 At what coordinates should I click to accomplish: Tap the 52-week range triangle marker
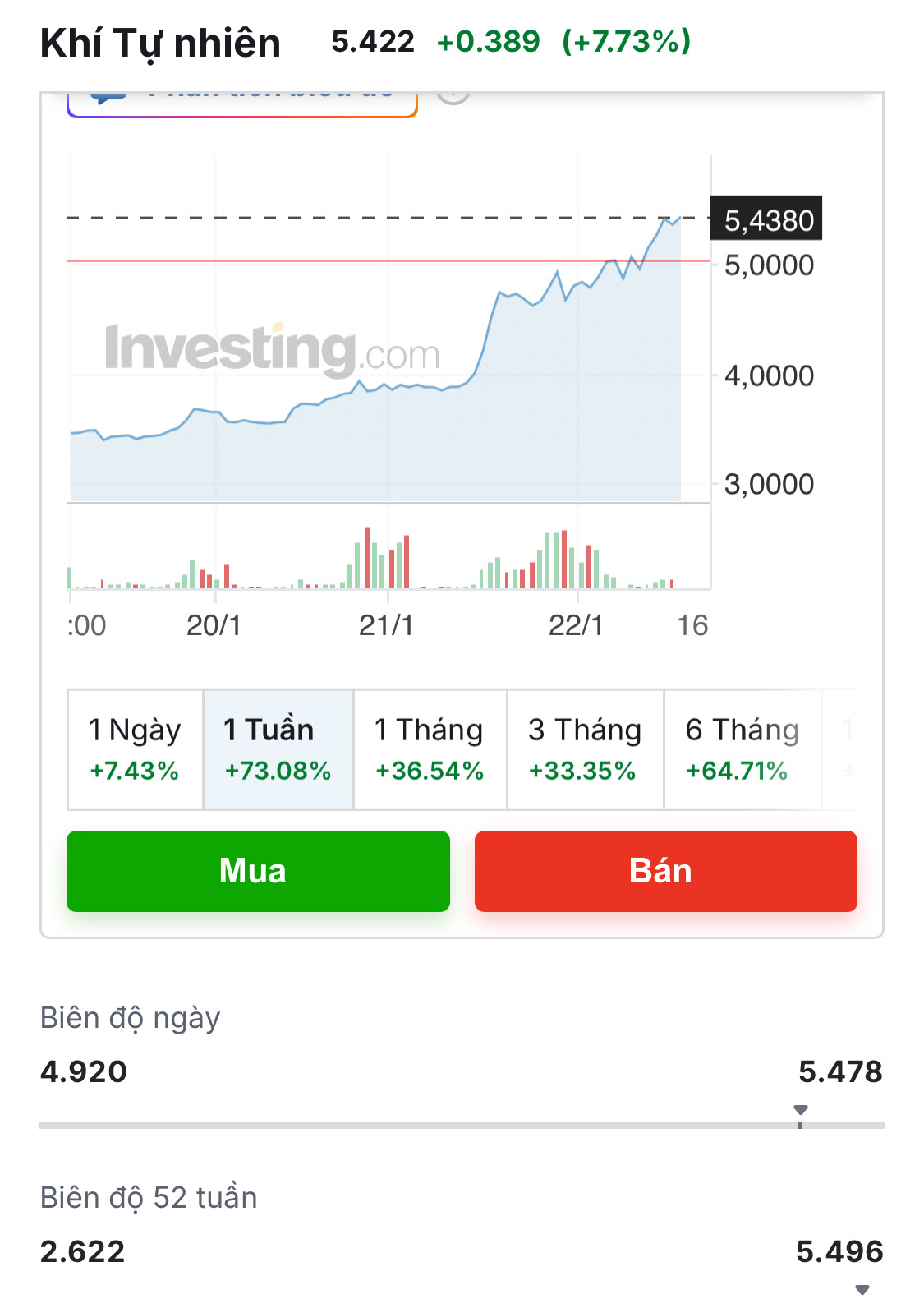point(862,1289)
